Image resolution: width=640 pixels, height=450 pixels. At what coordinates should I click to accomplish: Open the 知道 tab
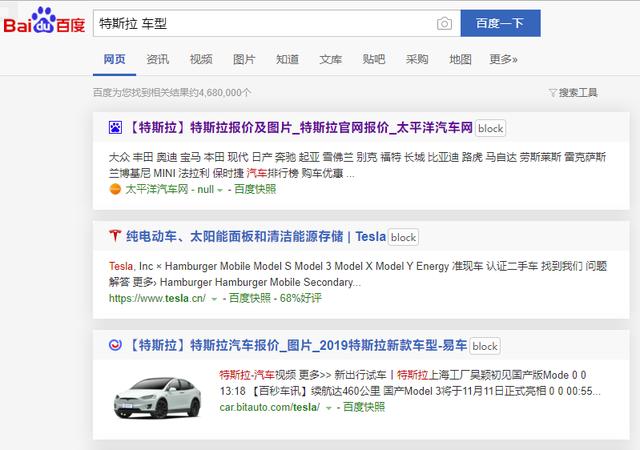click(287, 60)
